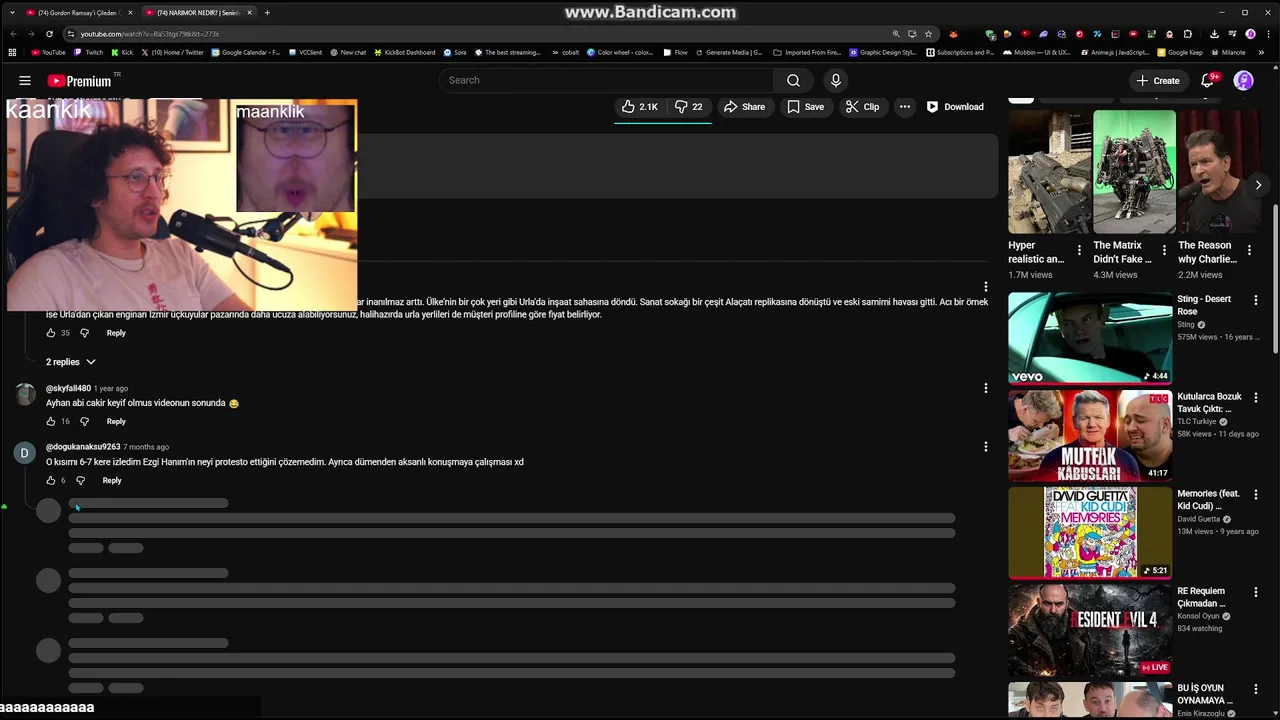Open the YouTube guide hamburger menu
1280x720 pixels.
(x=25, y=80)
